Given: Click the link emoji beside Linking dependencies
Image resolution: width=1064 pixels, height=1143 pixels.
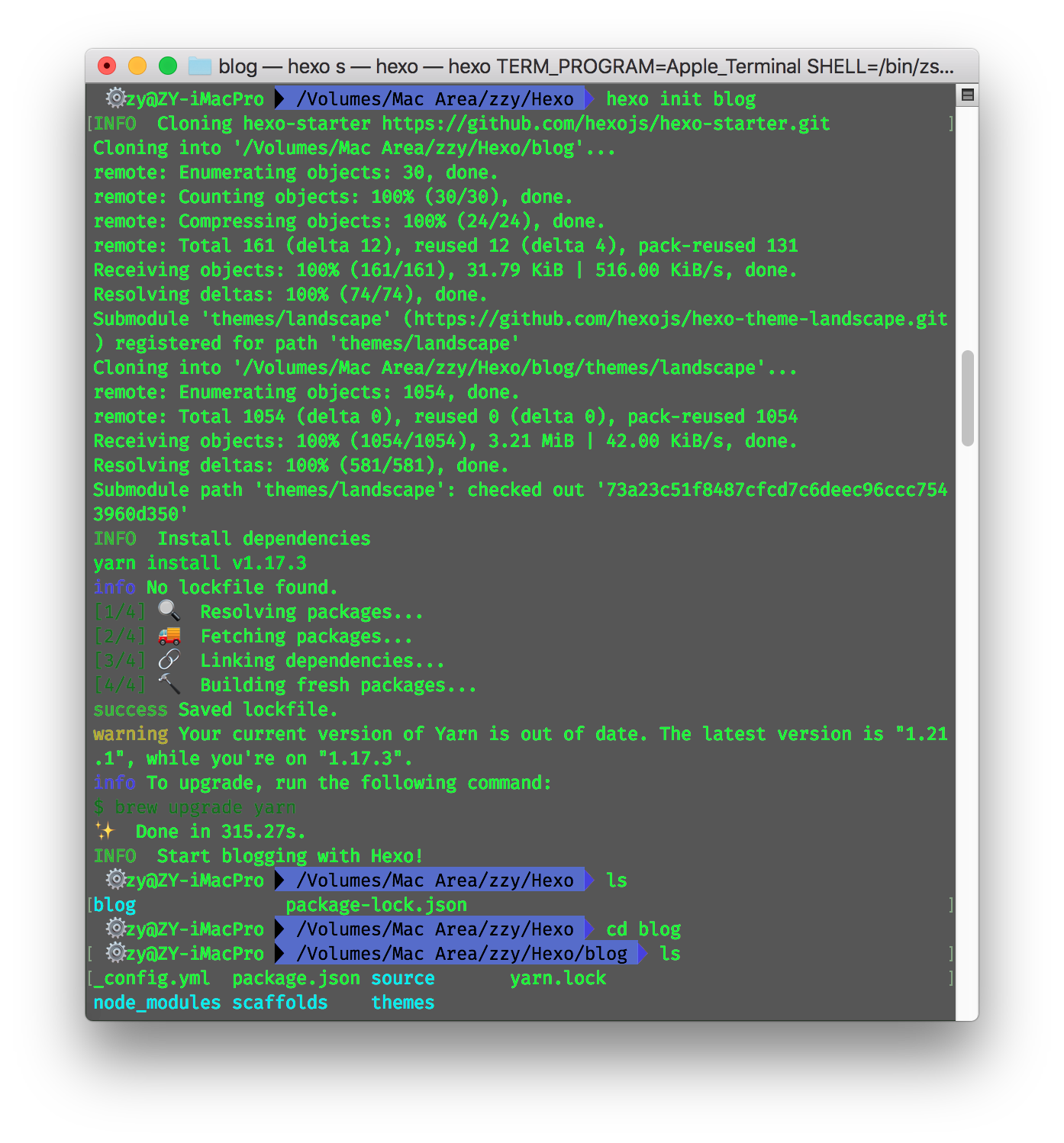Looking at the screenshot, I should [169, 660].
